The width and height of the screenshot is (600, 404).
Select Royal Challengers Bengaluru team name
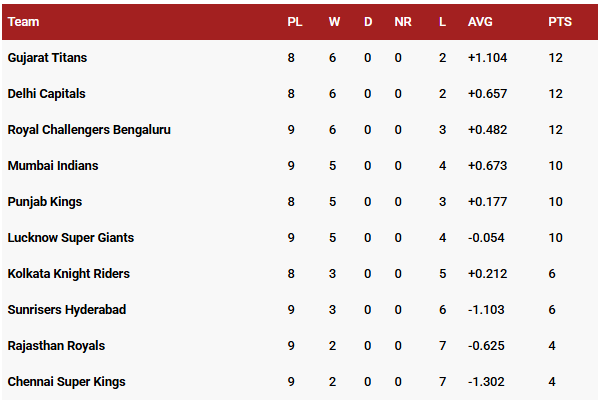tap(89, 130)
